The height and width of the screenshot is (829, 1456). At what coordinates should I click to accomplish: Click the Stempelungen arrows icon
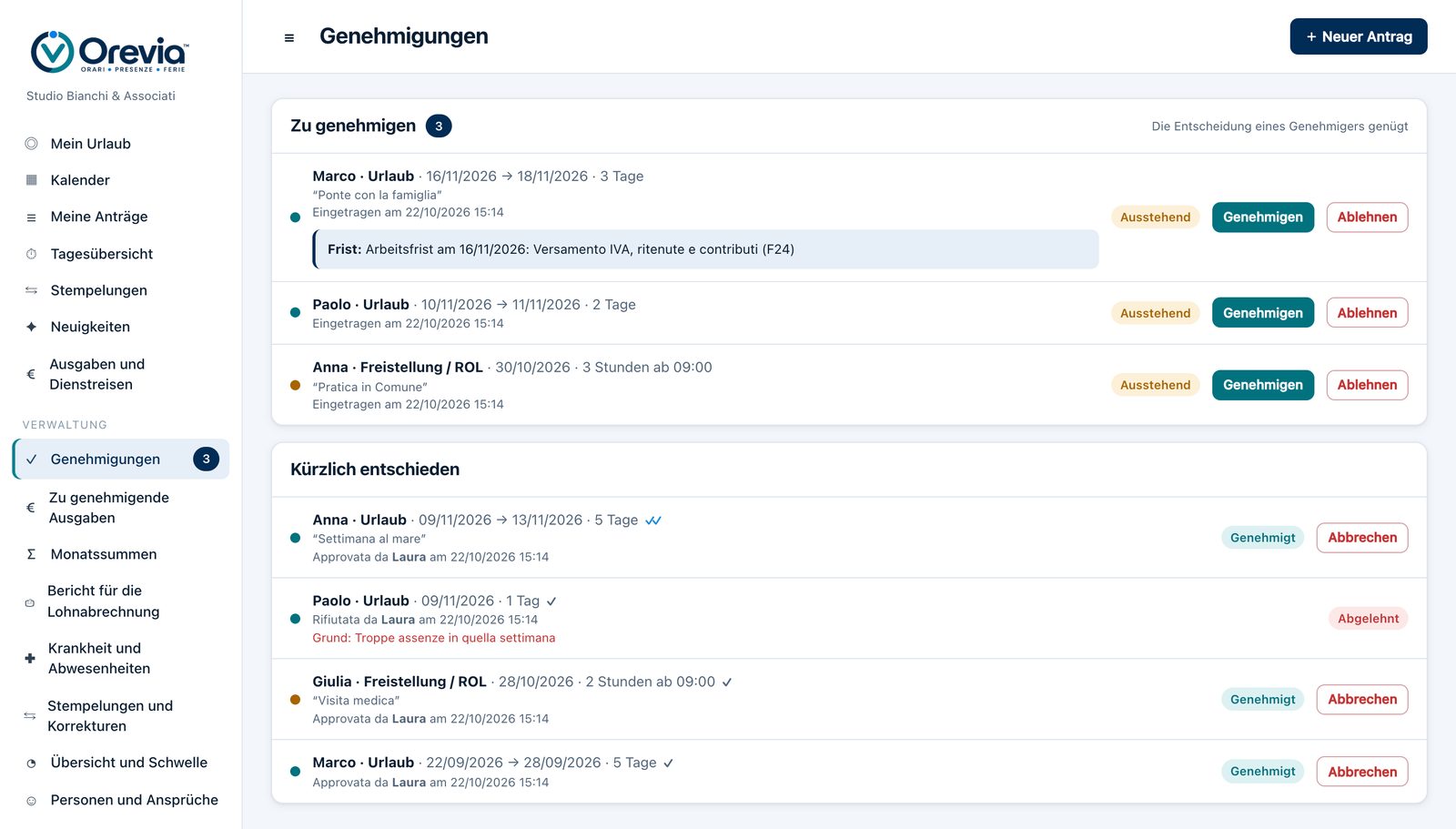[x=31, y=290]
